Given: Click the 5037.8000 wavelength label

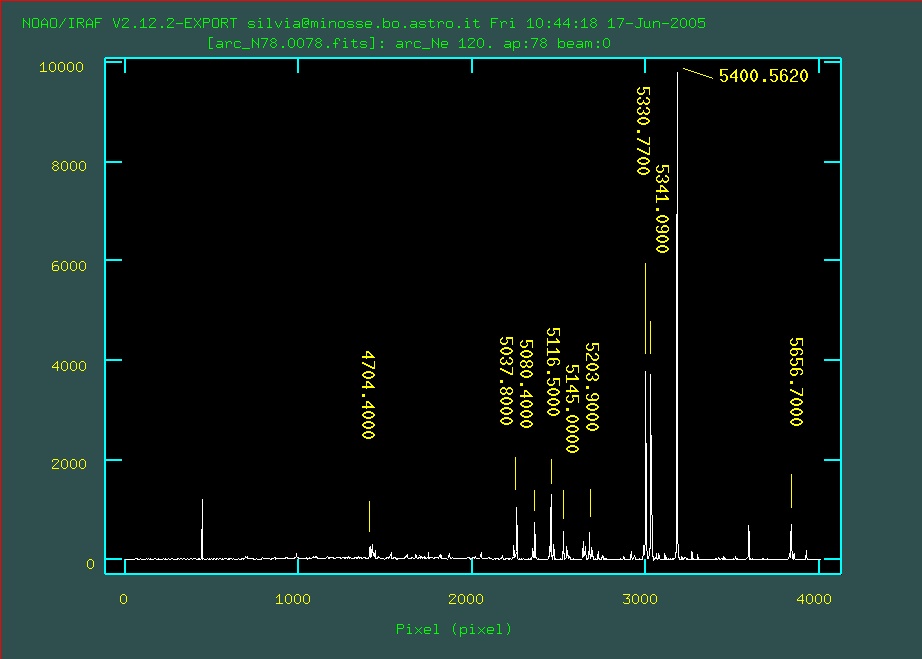Looking at the screenshot, I should [505, 381].
